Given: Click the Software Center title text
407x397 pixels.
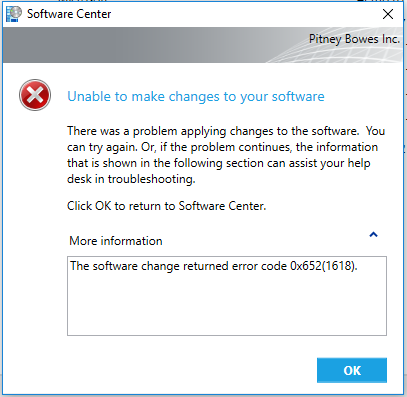Looking at the screenshot, I should click(x=69, y=14).
